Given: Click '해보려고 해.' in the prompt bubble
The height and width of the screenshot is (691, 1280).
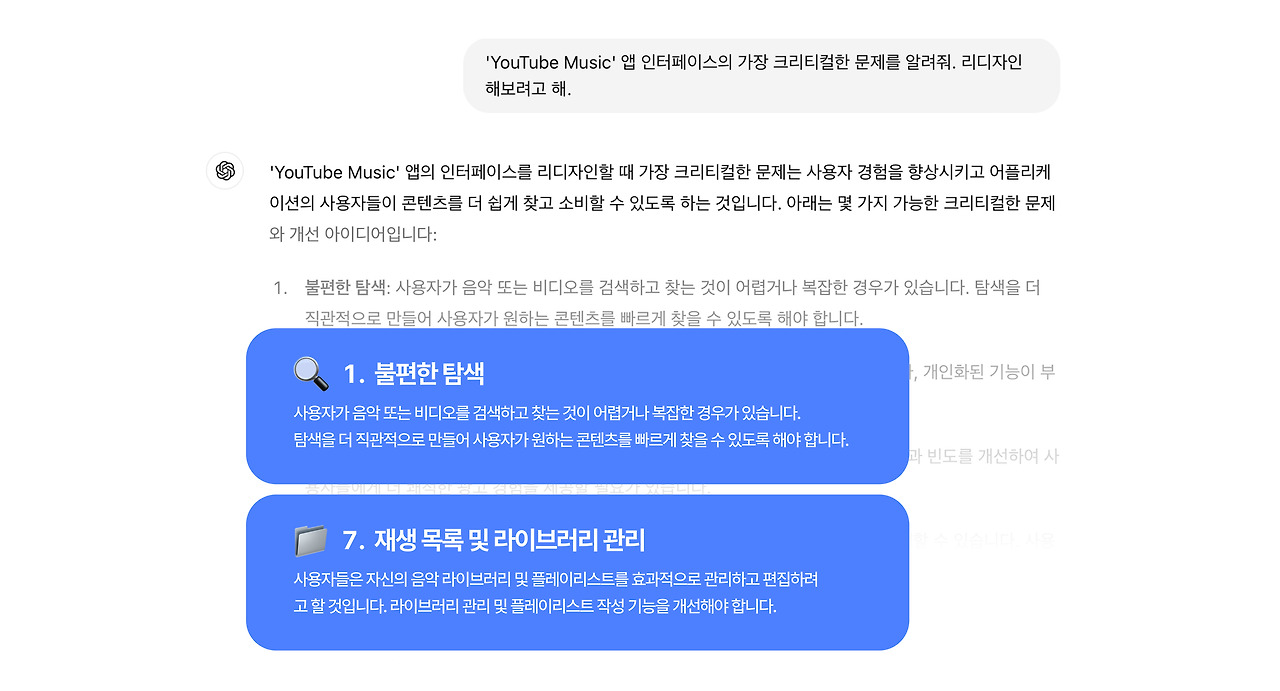Looking at the screenshot, I should (528, 88).
